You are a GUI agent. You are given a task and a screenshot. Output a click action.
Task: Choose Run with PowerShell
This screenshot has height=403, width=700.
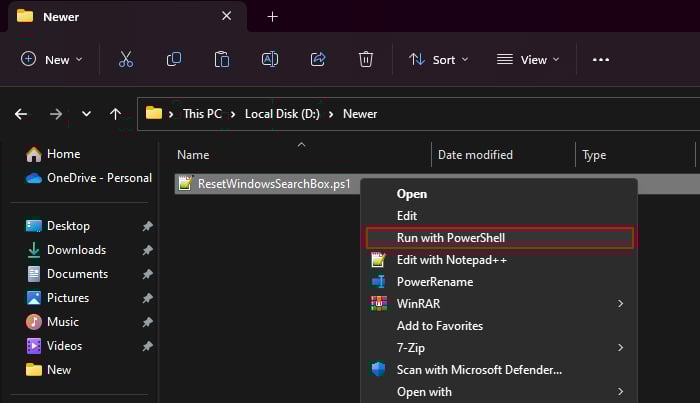[x=499, y=238]
